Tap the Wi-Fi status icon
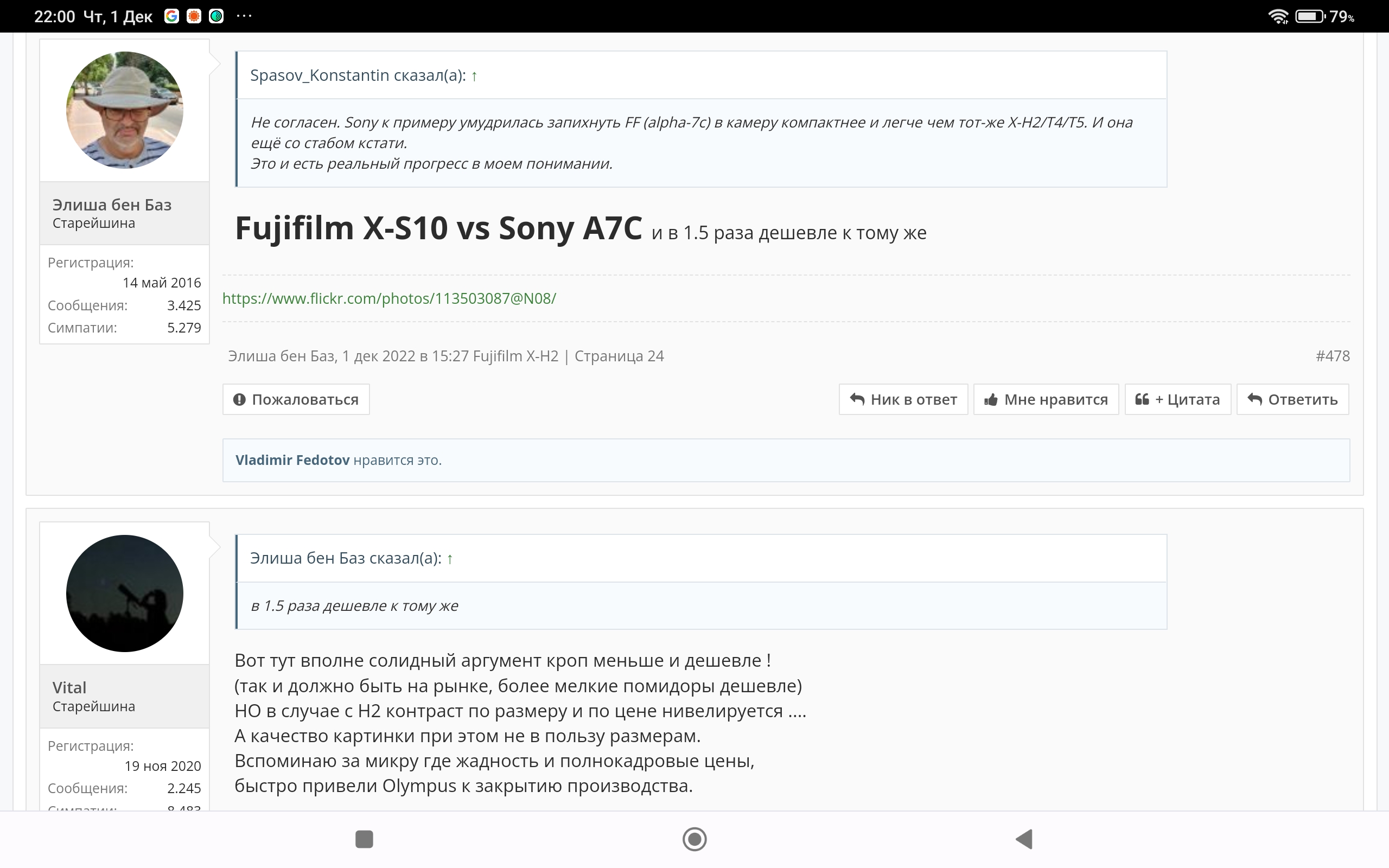 pyautogui.click(x=1279, y=16)
